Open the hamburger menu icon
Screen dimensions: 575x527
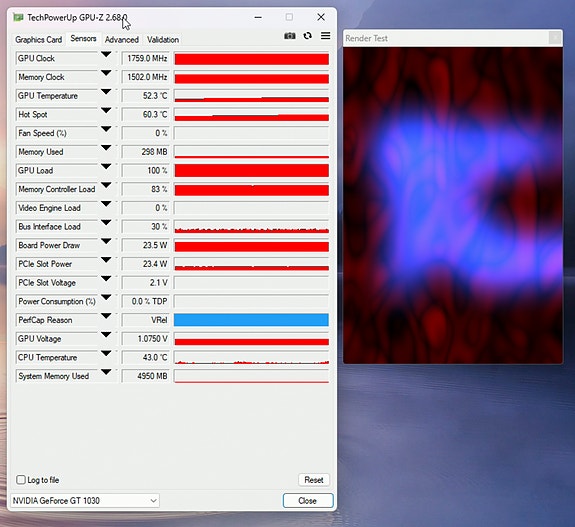pos(326,36)
